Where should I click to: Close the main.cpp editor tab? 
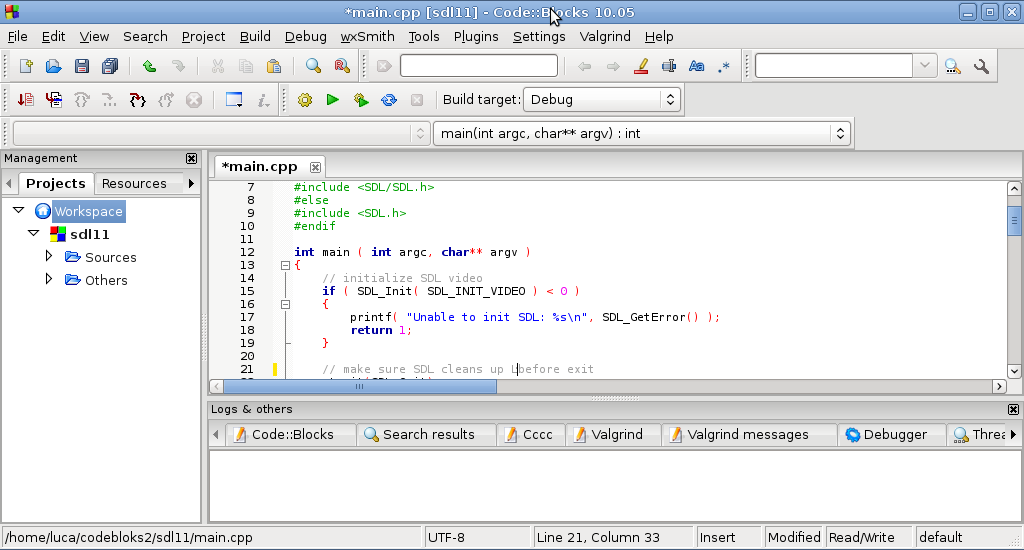tap(315, 167)
